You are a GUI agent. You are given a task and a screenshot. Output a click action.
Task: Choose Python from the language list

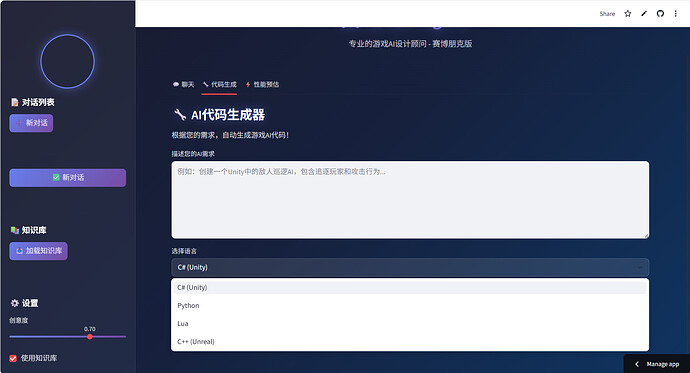click(x=410, y=306)
